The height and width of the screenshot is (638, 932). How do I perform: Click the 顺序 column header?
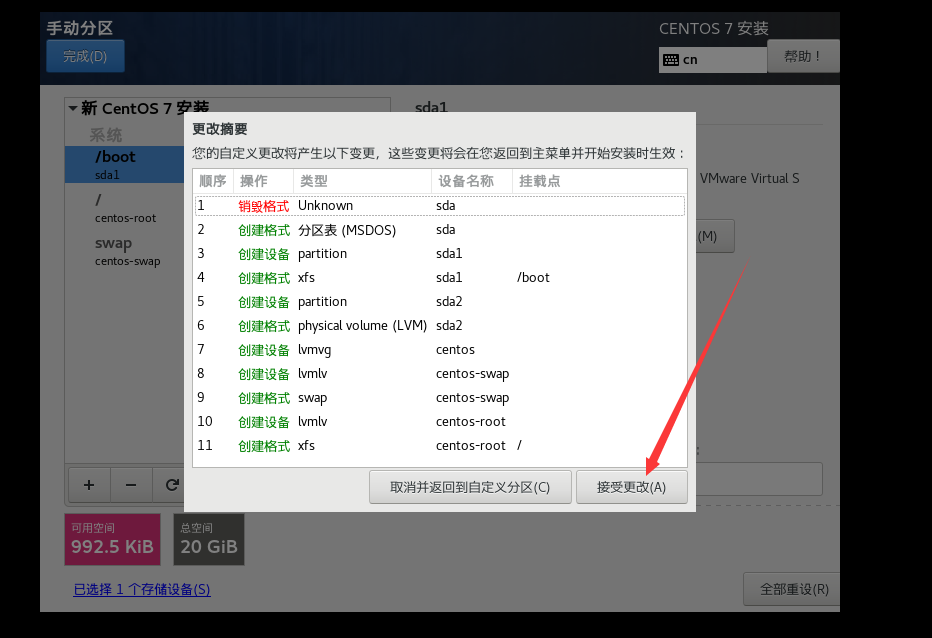[213, 181]
